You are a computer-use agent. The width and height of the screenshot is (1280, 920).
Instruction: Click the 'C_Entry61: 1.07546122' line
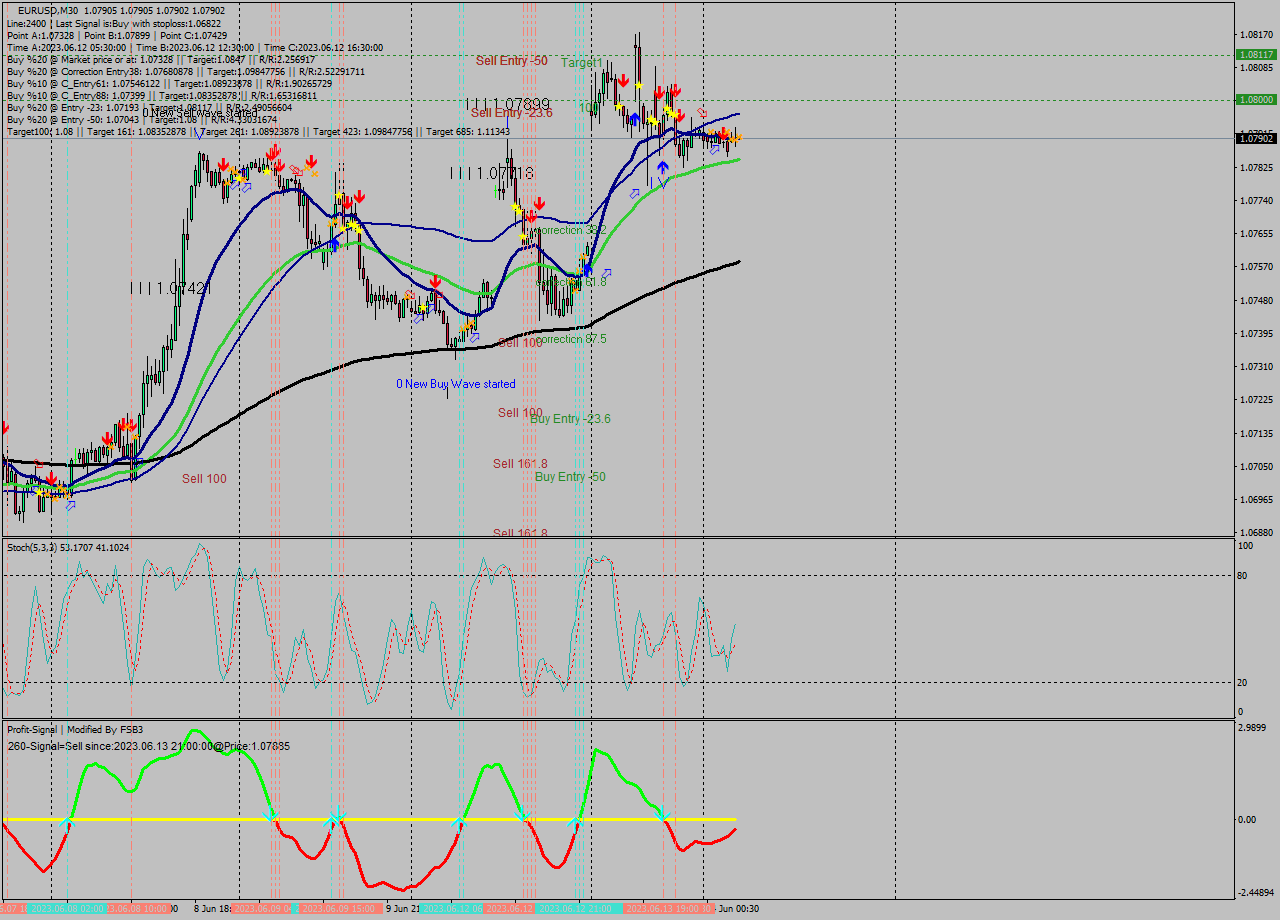tap(170, 83)
